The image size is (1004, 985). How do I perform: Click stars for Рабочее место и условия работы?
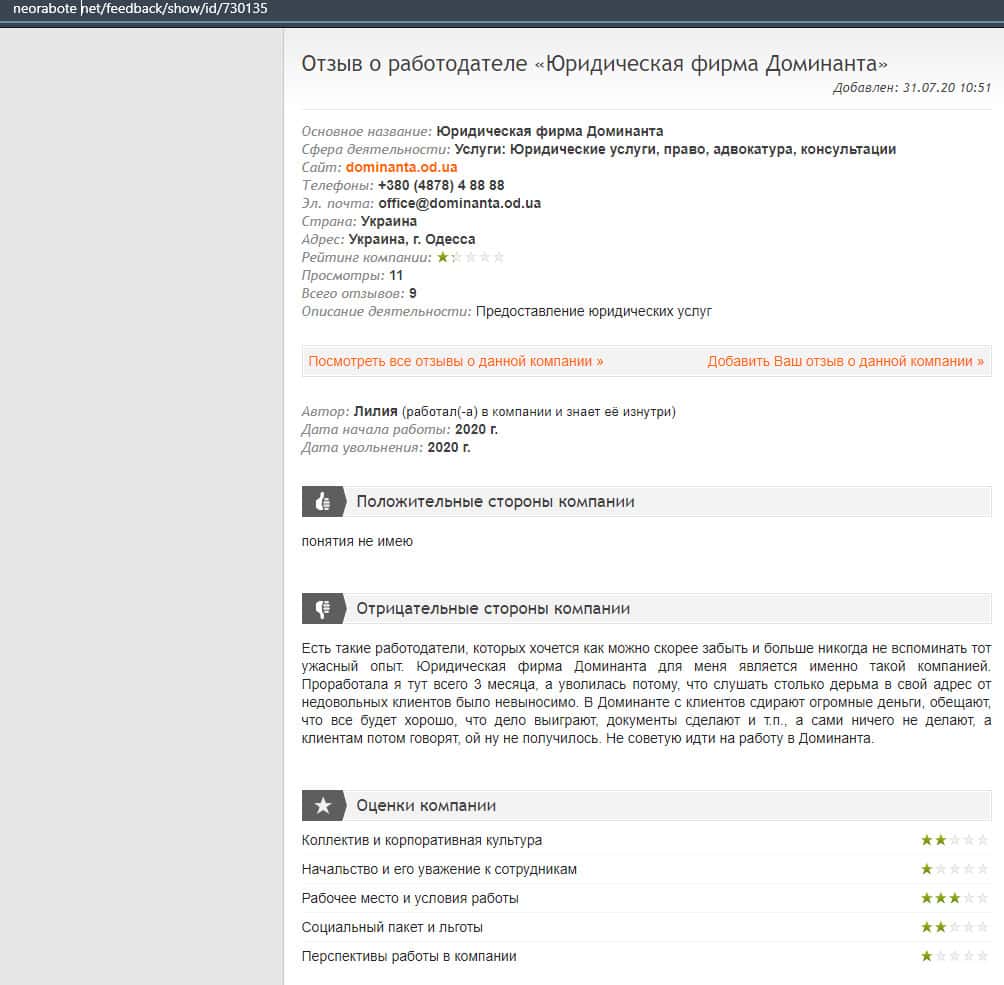(954, 898)
